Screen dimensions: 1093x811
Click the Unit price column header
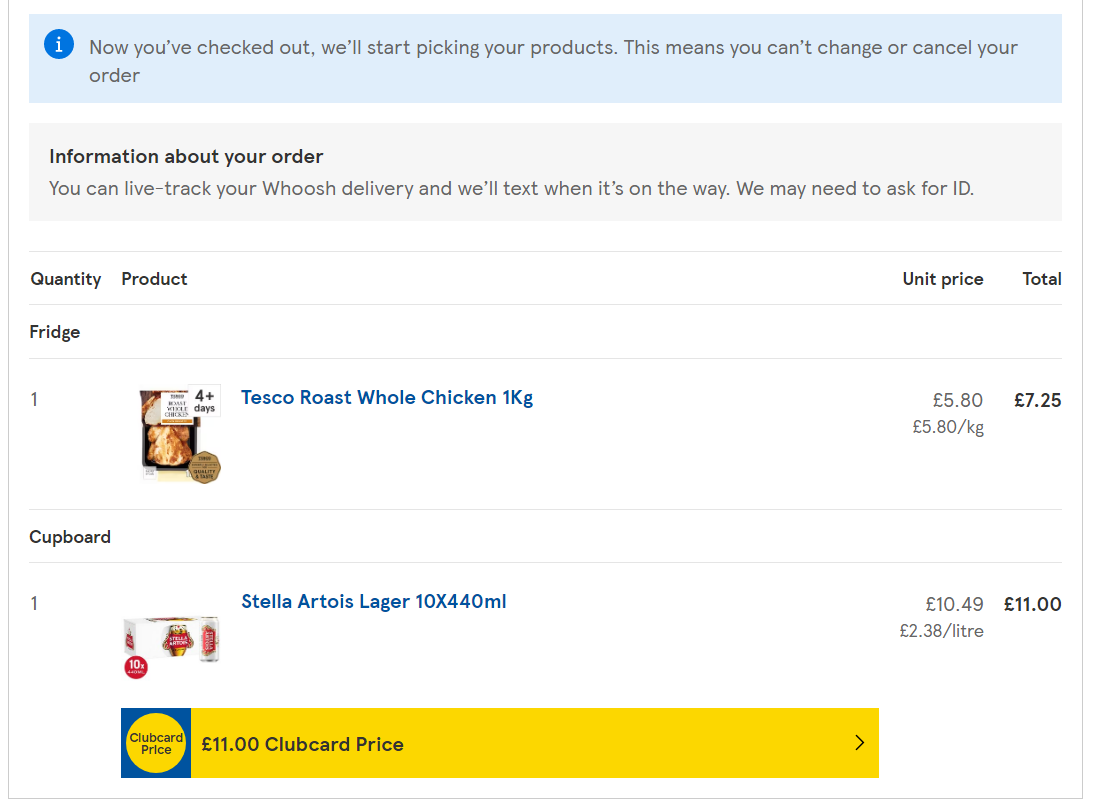point(942,279)
